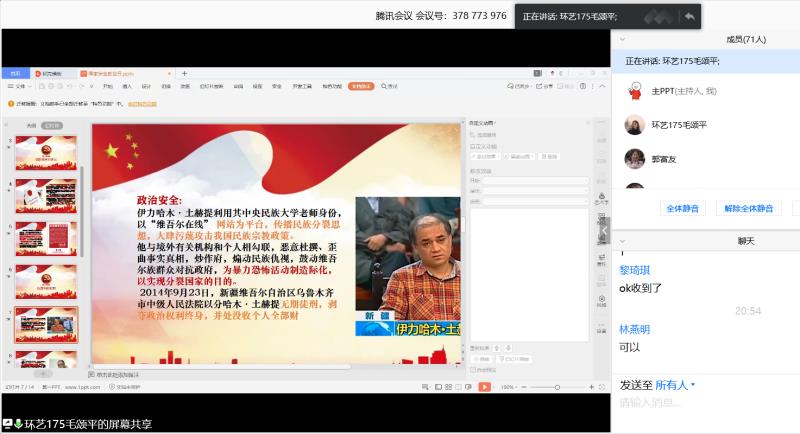Select member 主PPT host entry

click(706, 91)
